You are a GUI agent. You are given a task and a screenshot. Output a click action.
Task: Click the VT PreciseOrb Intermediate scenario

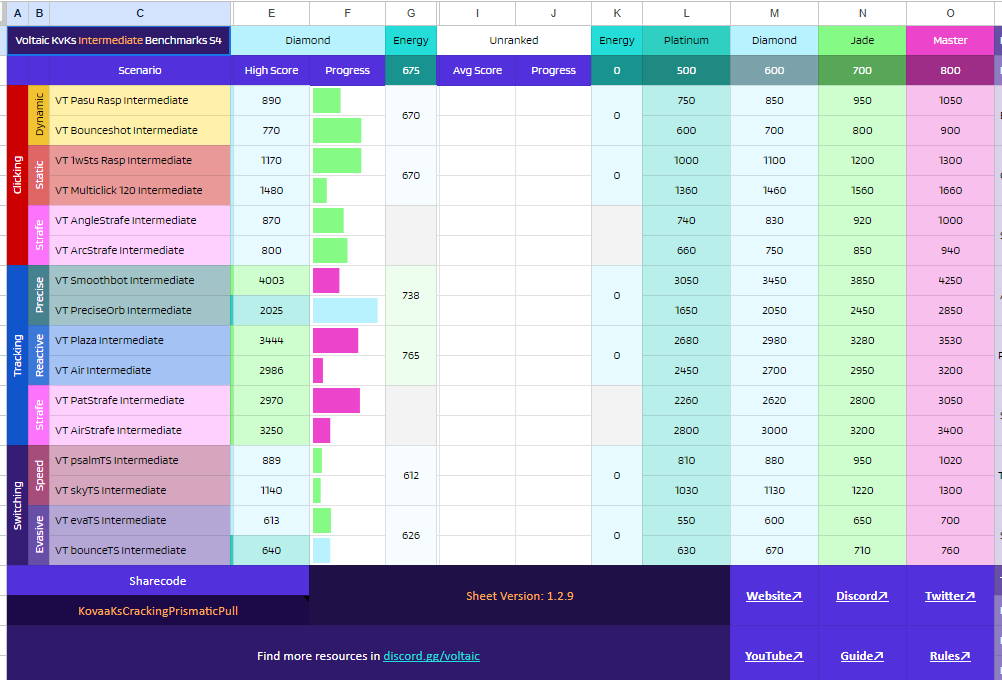click(140, 311)
